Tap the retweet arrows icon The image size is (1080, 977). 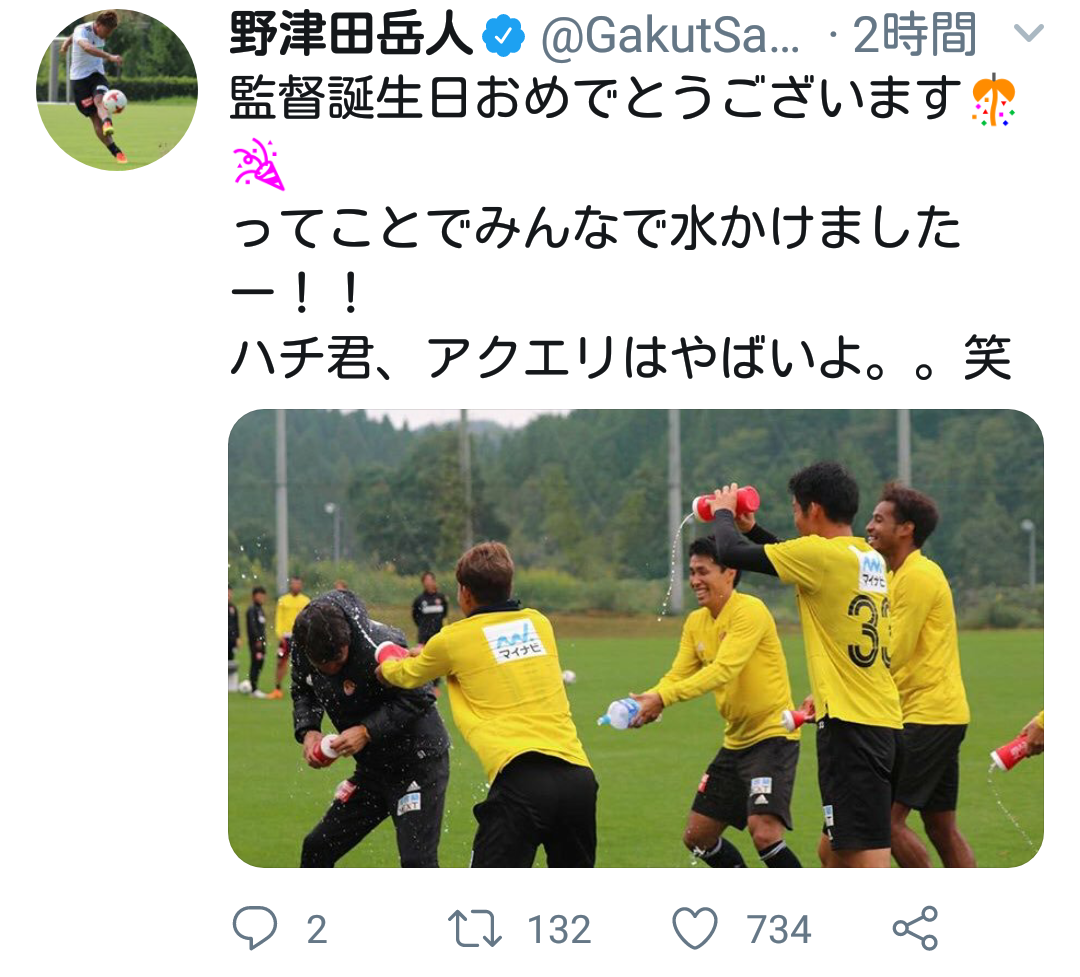pos(475,928)
